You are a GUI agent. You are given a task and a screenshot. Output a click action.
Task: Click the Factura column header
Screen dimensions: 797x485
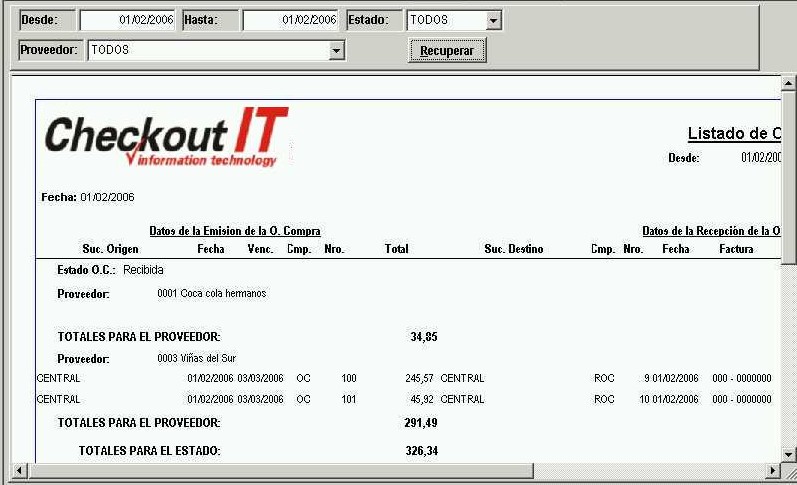pyautogui.click(x=736, y=249)
